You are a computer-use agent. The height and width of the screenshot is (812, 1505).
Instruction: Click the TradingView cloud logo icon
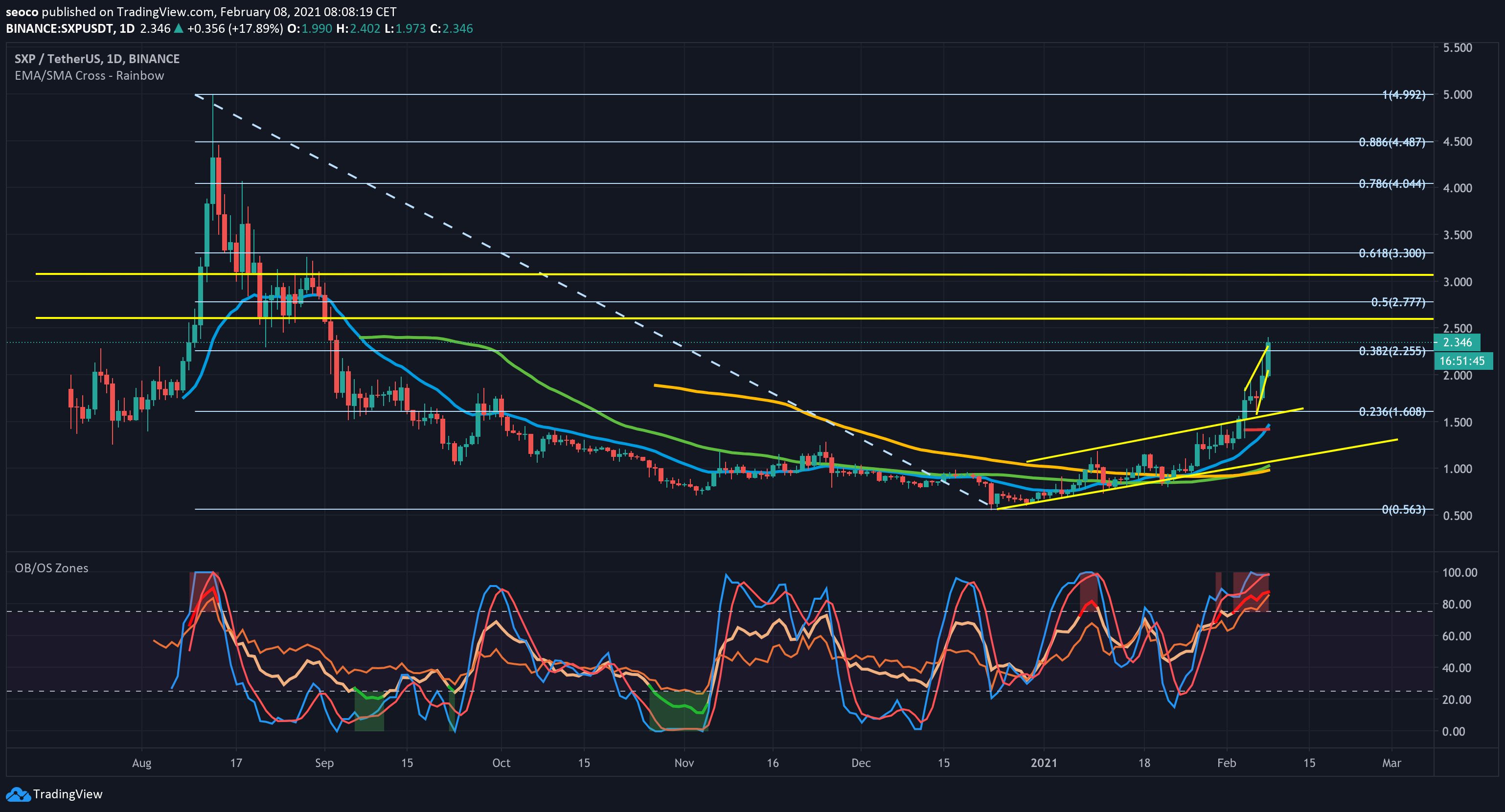[18, 794]
